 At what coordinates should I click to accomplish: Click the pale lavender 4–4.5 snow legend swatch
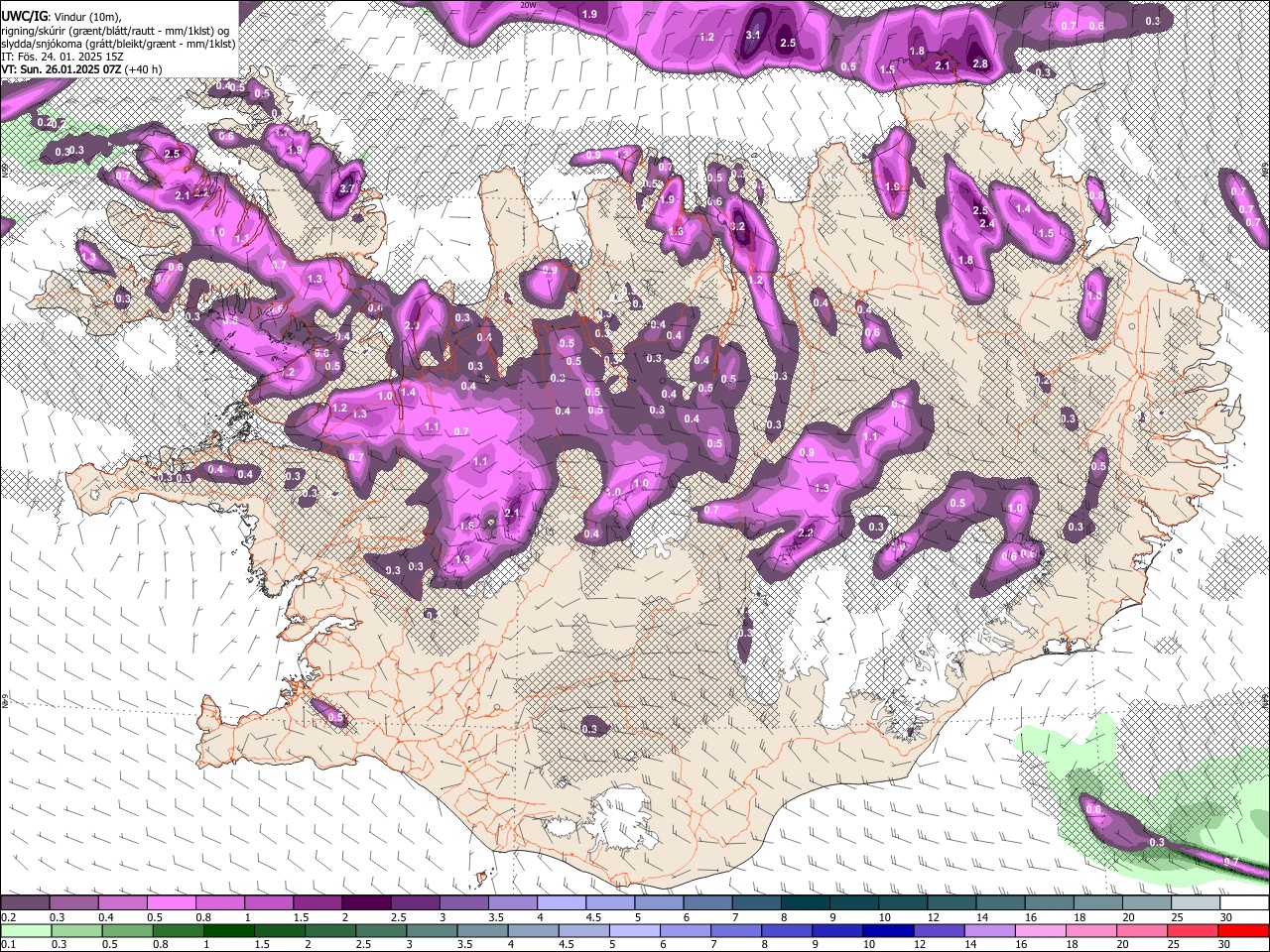562,903
